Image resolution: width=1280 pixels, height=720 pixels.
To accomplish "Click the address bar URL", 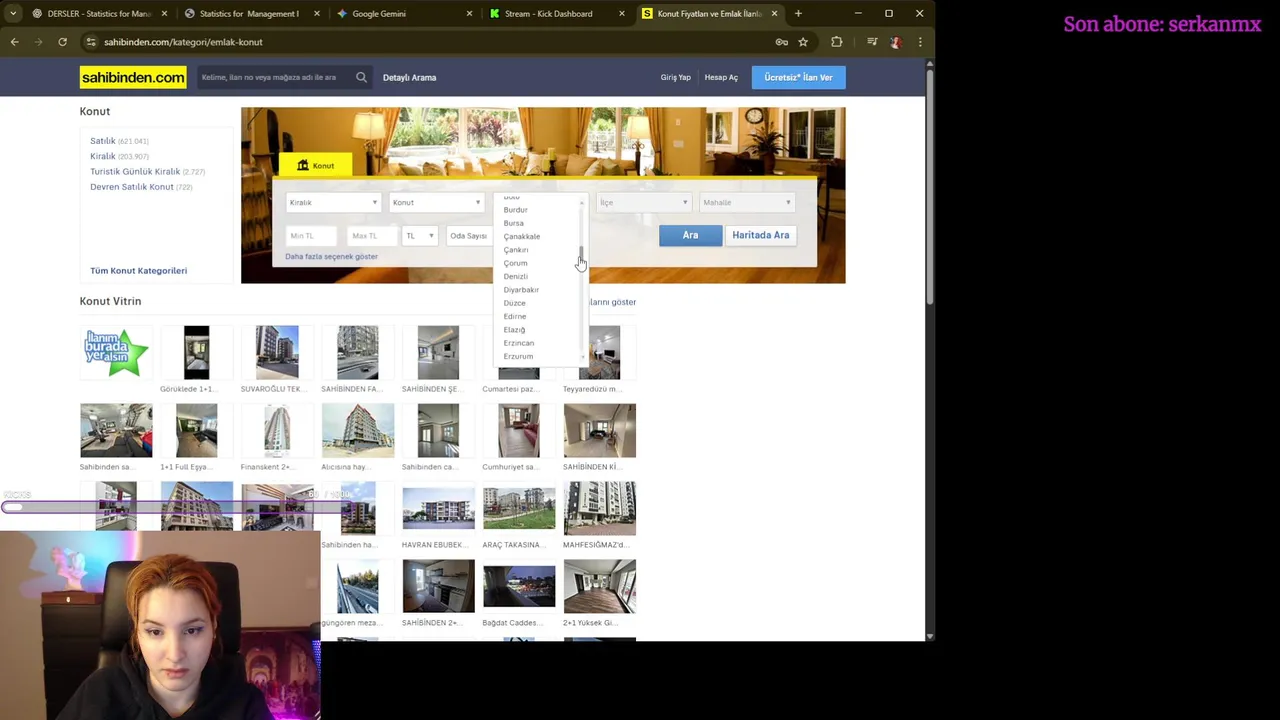I will tap(183, 42).
